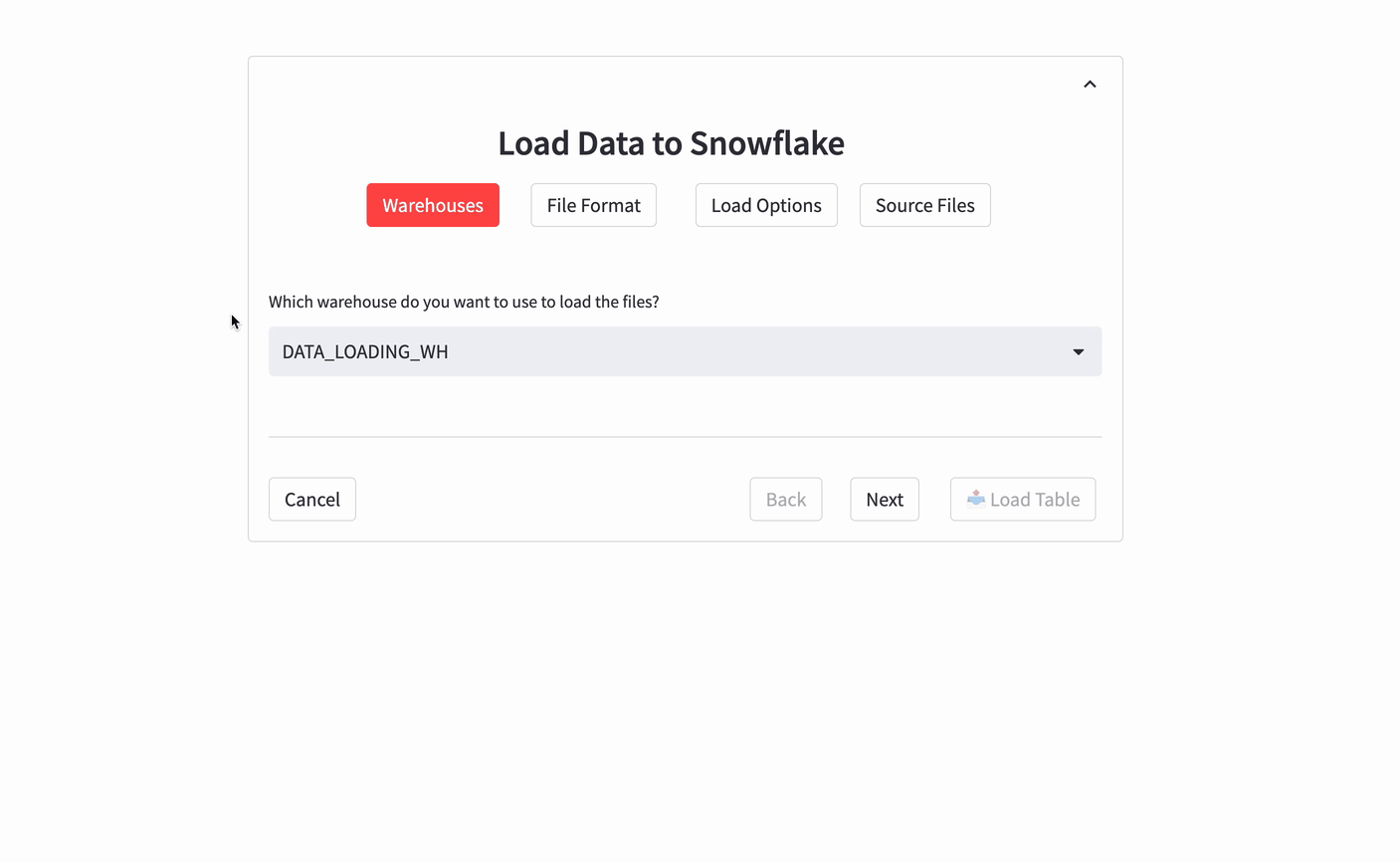Click the greyed-out Back button
This screenshot has width=1400, height=862.
click(785, 499)
